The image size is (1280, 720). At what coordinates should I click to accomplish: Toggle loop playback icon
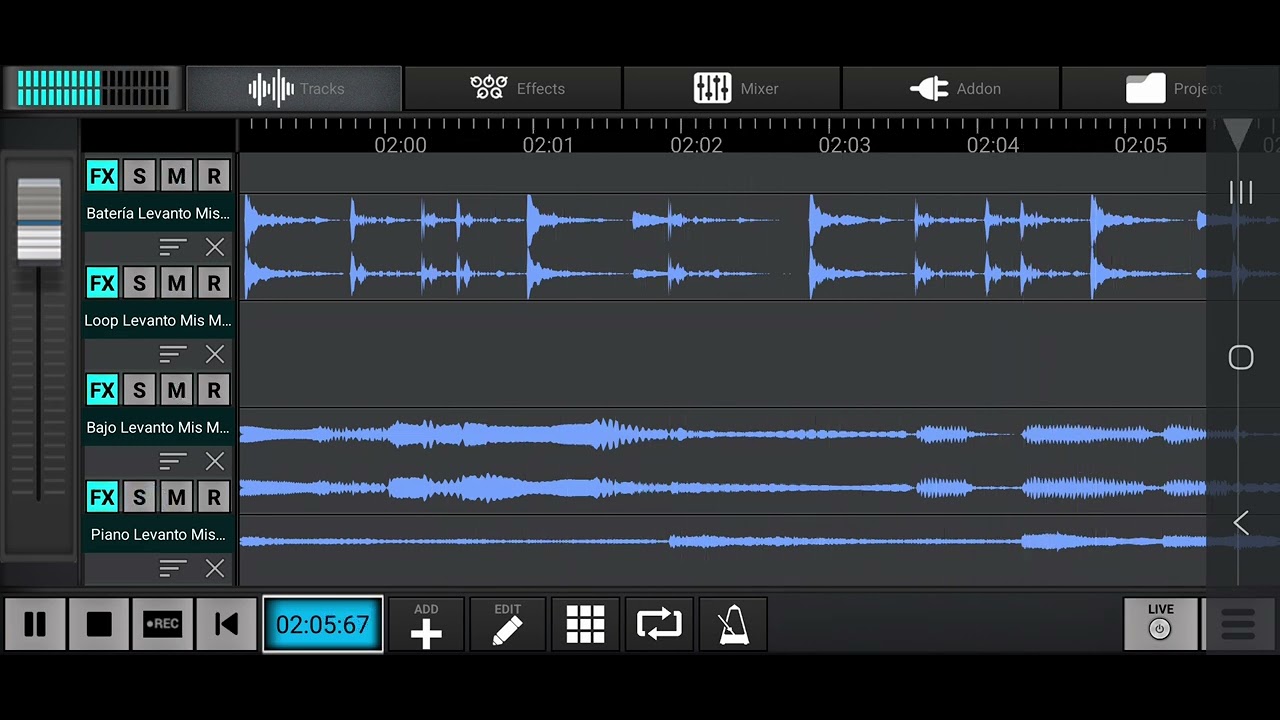(659, 625)
